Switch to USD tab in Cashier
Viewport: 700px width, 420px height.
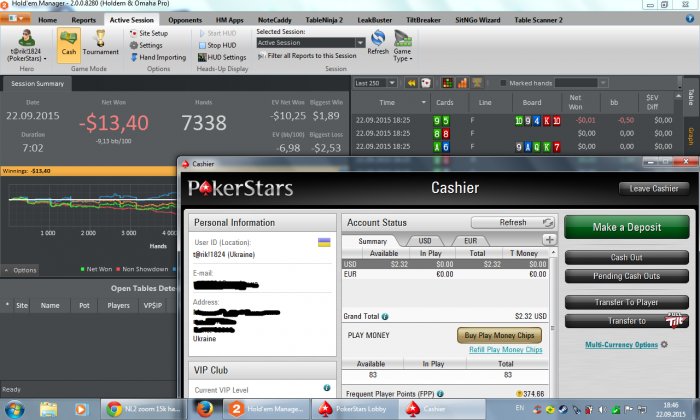425,241
